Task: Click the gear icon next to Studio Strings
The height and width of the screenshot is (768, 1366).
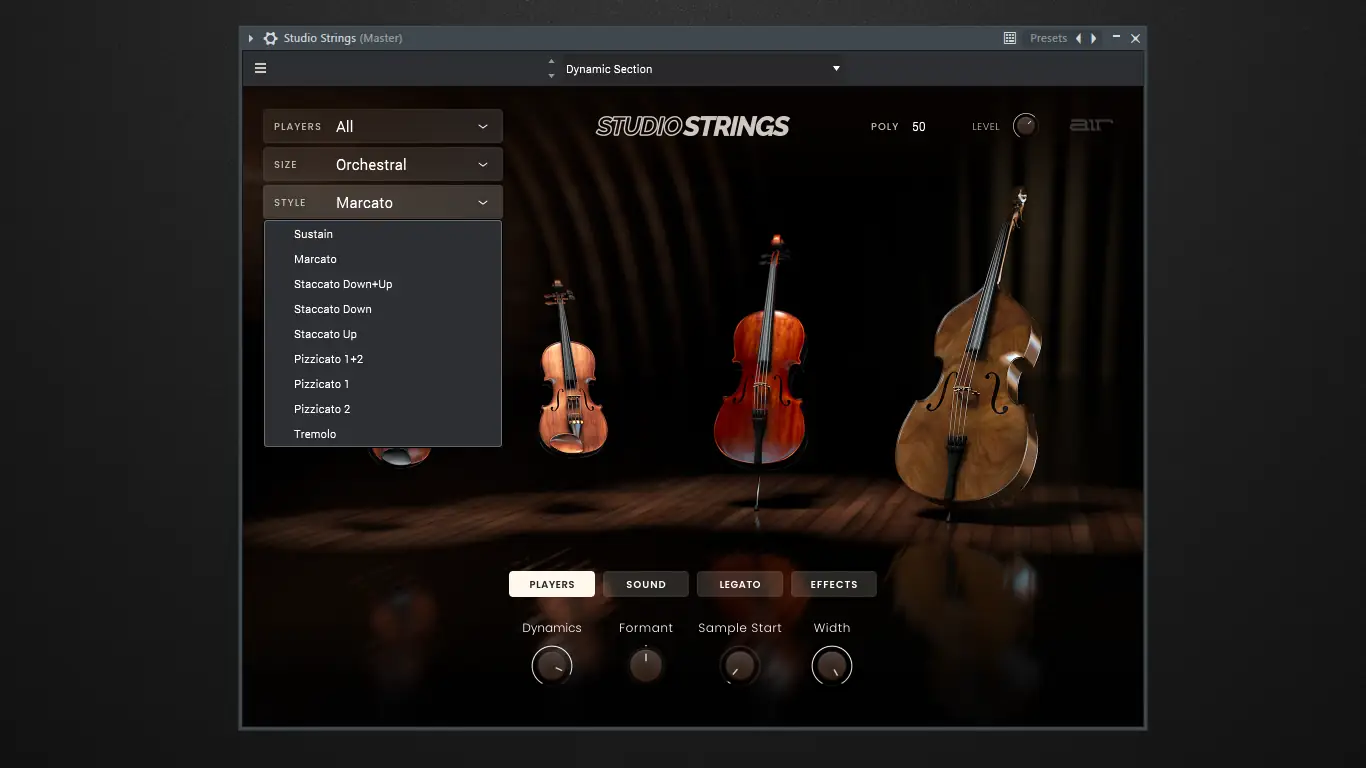Action: click(x=270, y=38)
